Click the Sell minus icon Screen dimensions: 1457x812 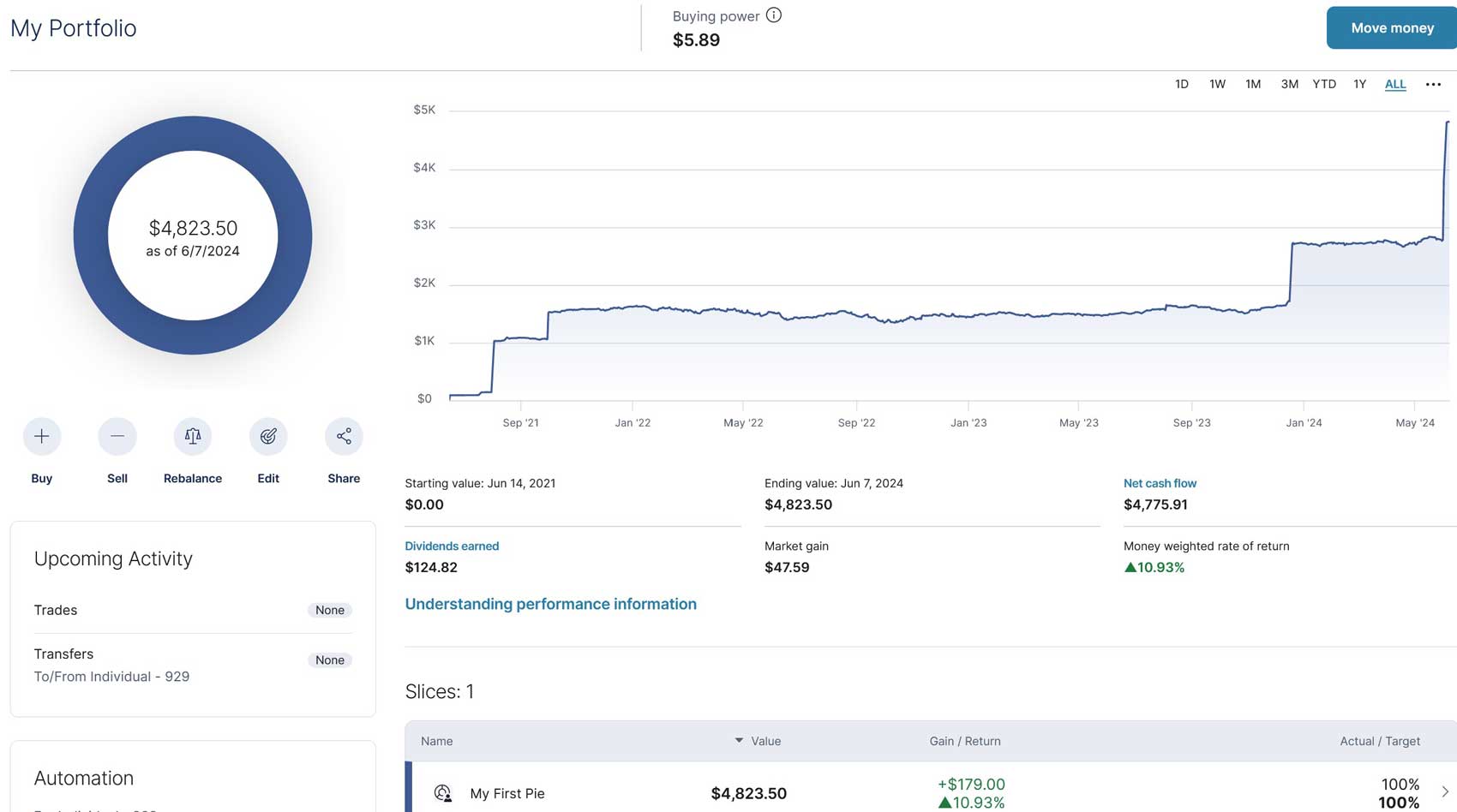point(117,437)
